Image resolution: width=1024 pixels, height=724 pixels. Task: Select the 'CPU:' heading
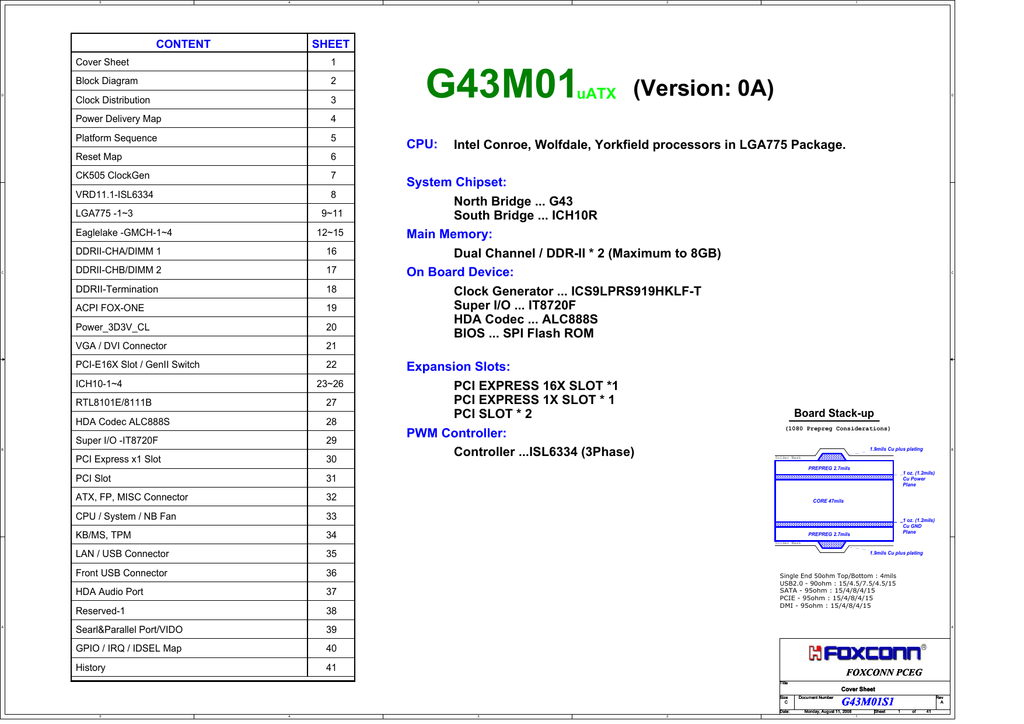click(x=422, y=144)
